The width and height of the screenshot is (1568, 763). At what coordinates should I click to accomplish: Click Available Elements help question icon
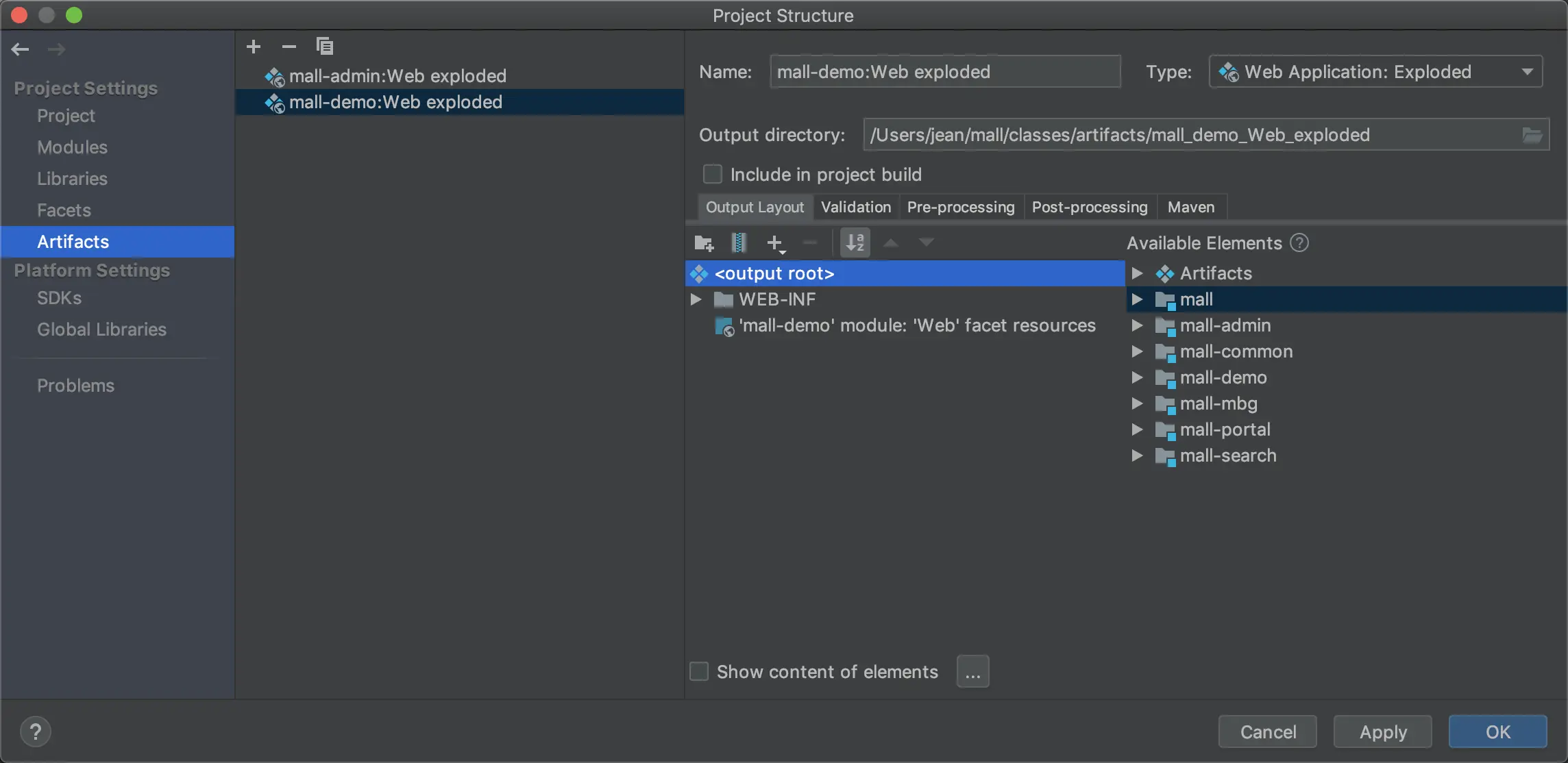(1299, 242)
